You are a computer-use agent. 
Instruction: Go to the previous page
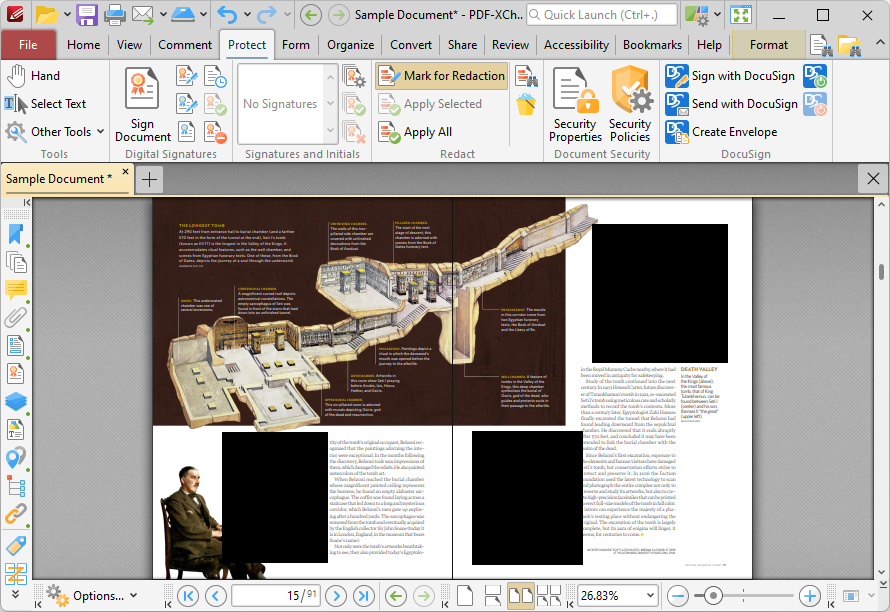(215, 596)
